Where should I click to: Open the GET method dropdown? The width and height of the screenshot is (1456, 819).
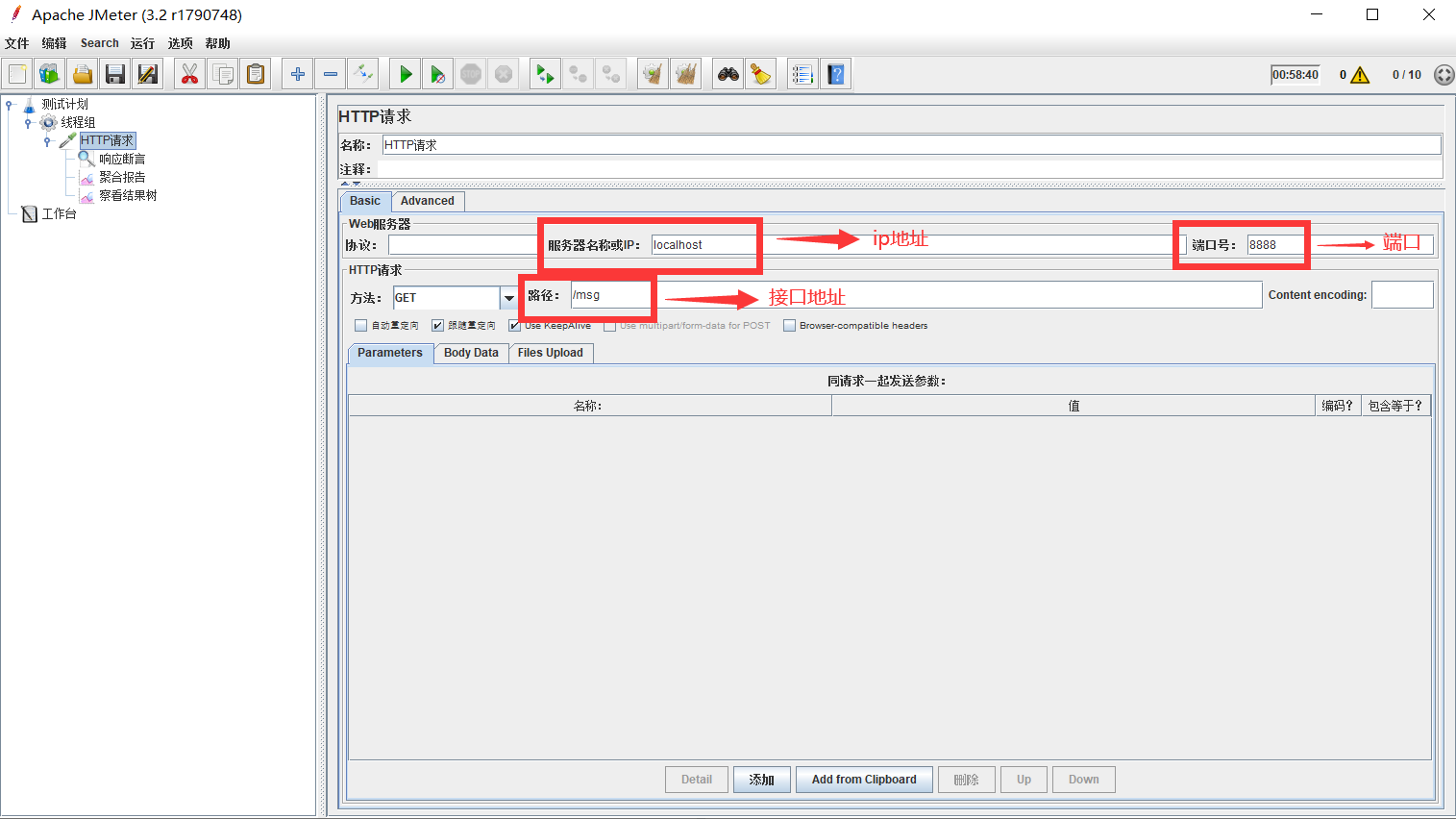508,298
